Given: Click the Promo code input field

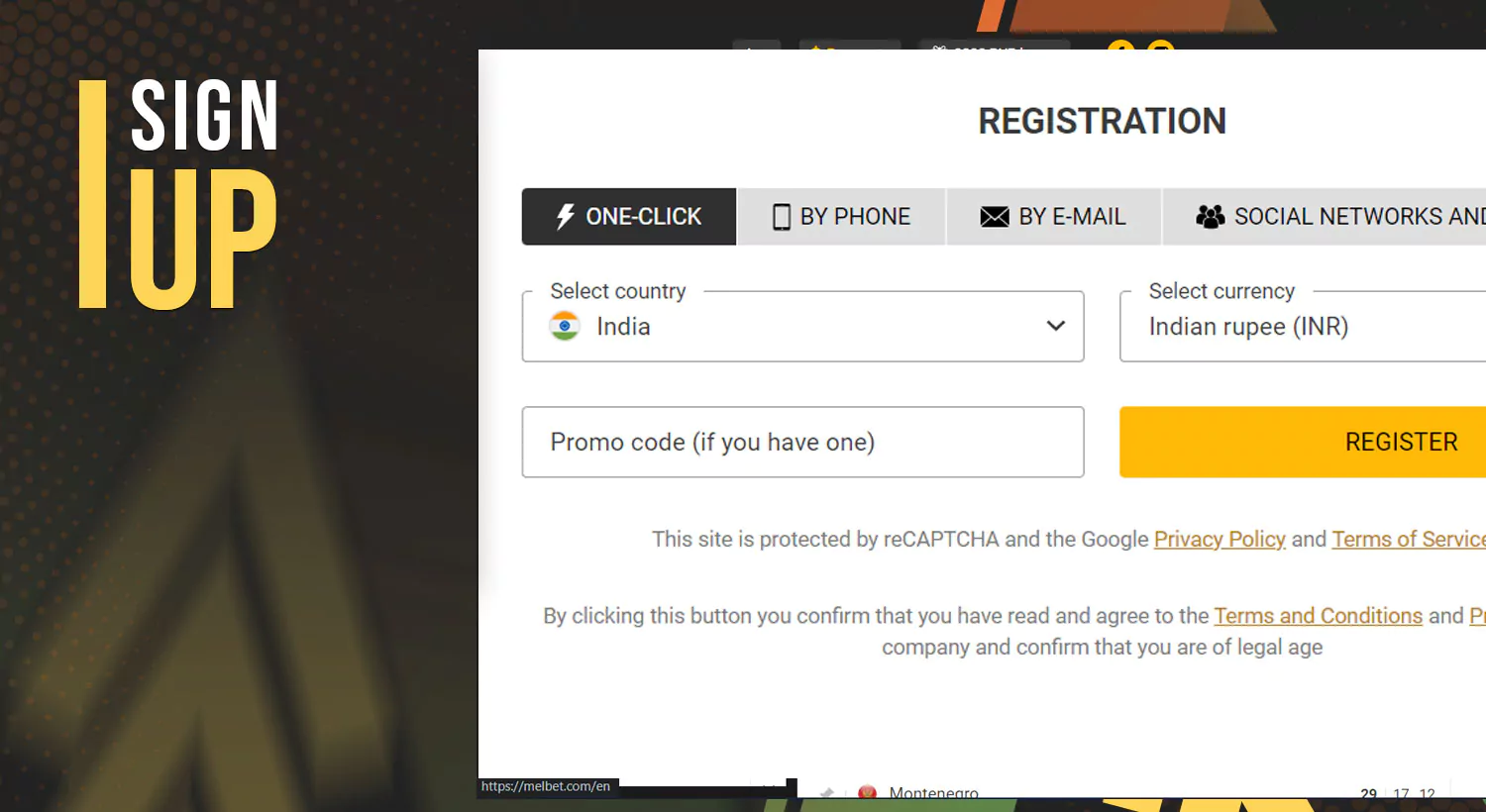Looking at the screenshot, I should [802, 442].
